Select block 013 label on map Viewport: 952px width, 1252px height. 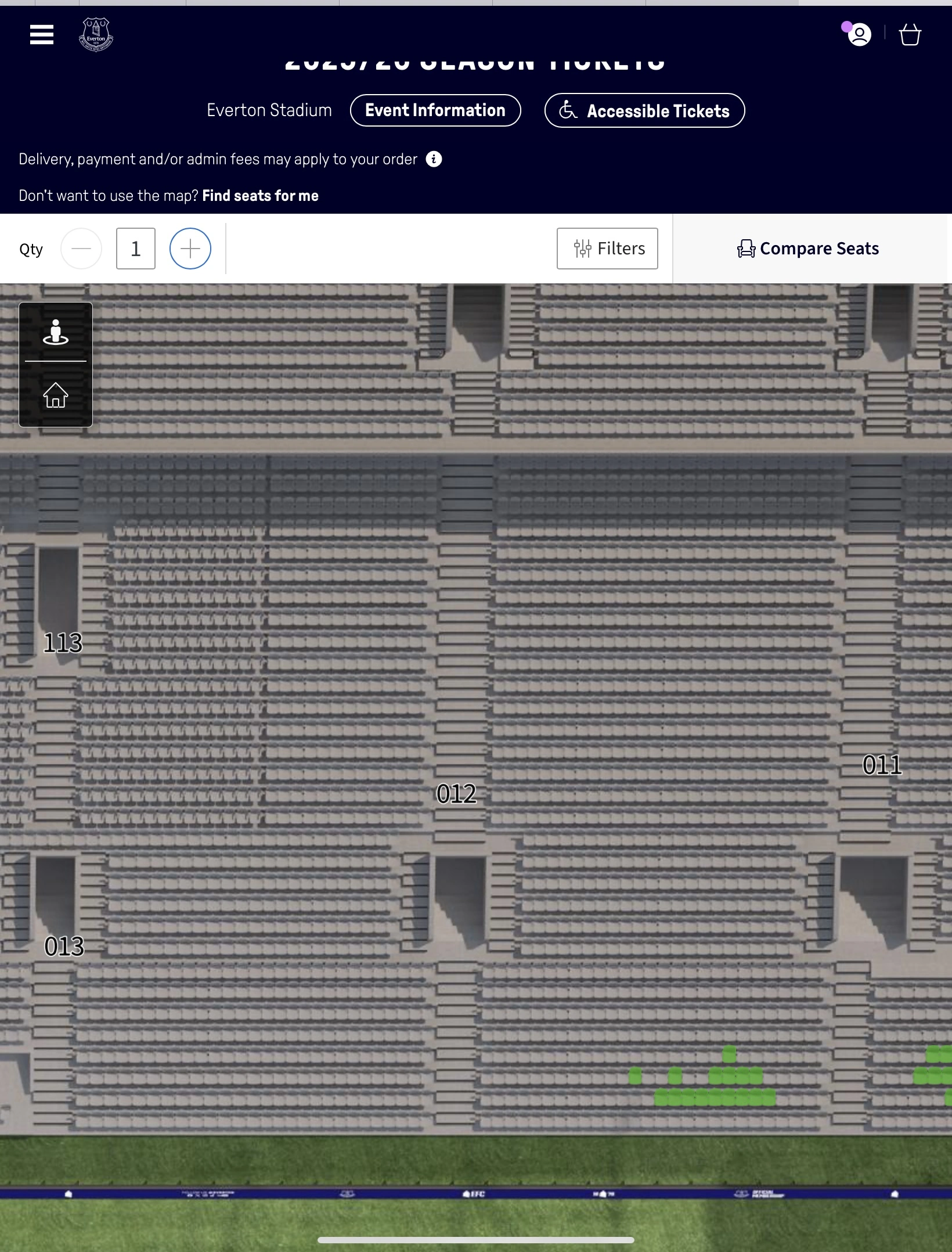pyautogui.click(x=64, y=947)
